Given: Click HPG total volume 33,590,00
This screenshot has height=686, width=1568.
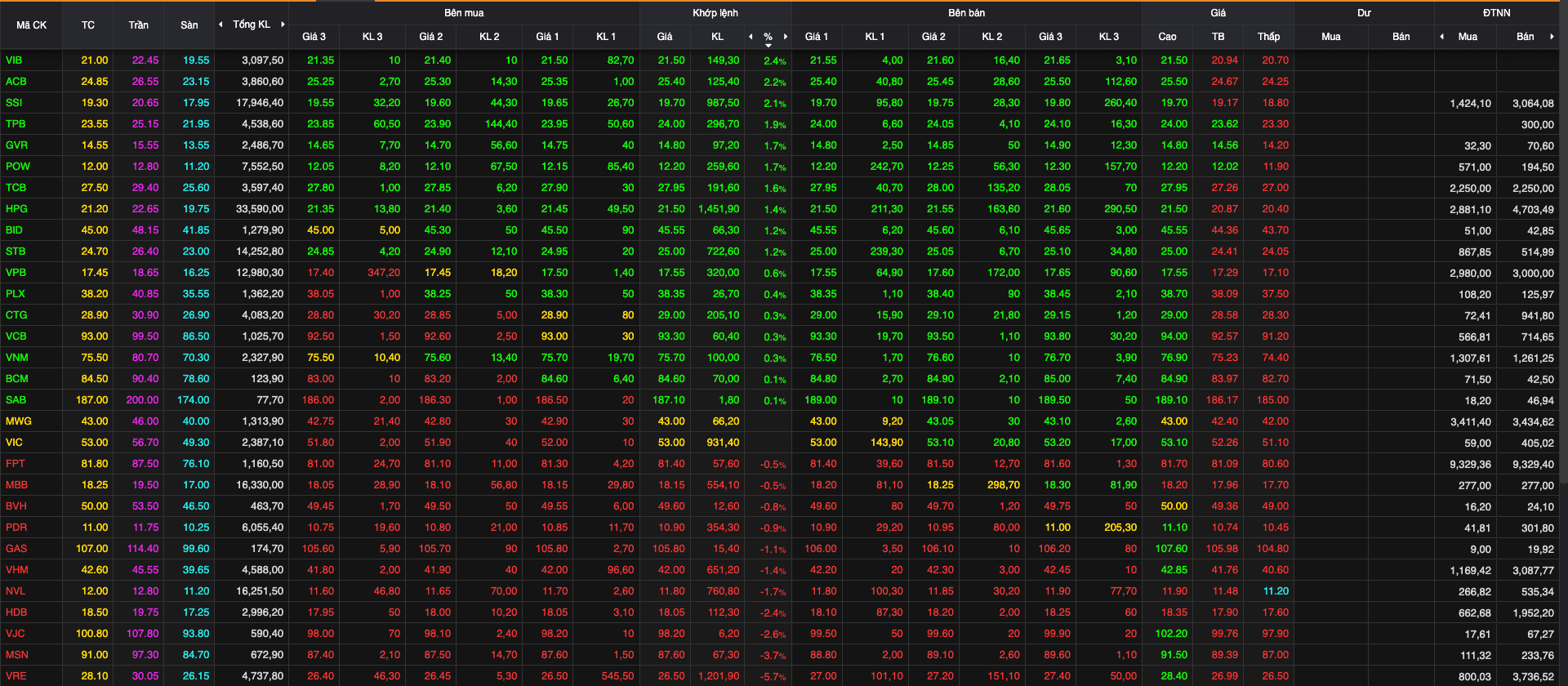Looking at the screenshot, I should 260,209.
